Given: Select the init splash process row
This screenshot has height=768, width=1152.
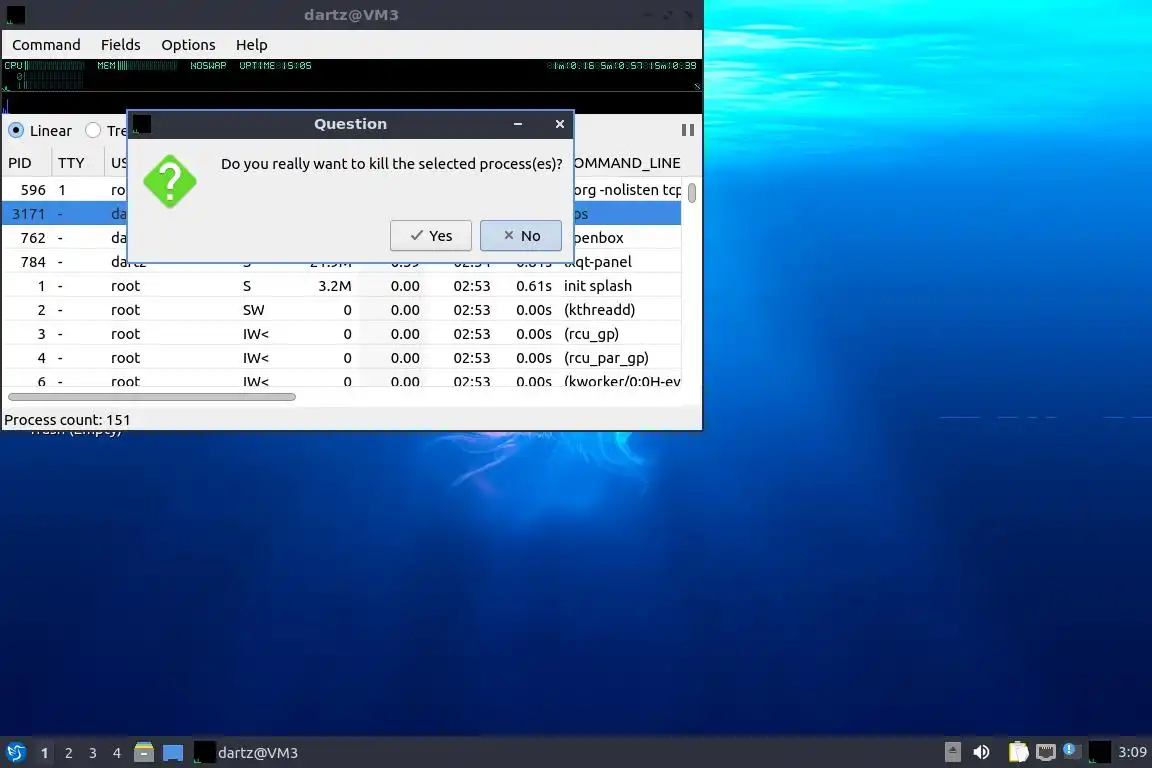Looking at the screenshot, I should 342,286.
